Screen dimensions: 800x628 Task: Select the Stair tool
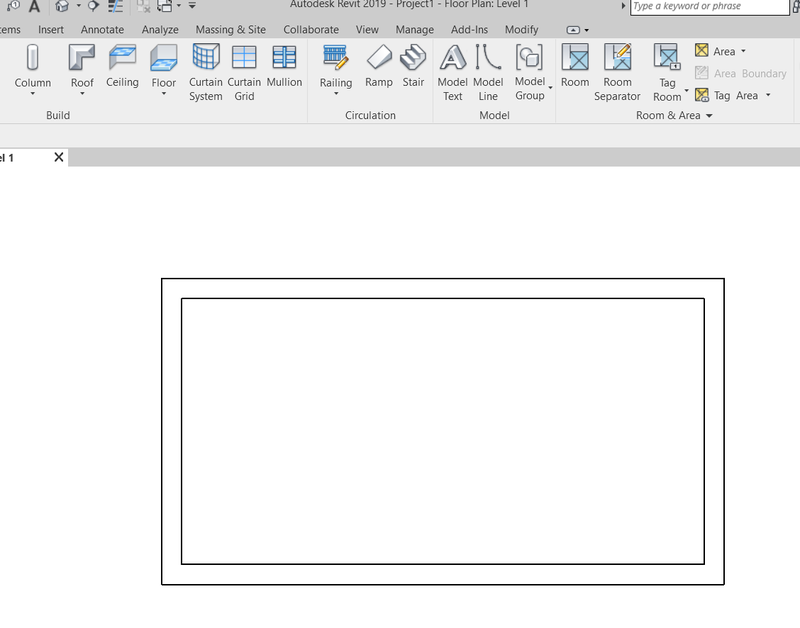(x=413, y=70)
